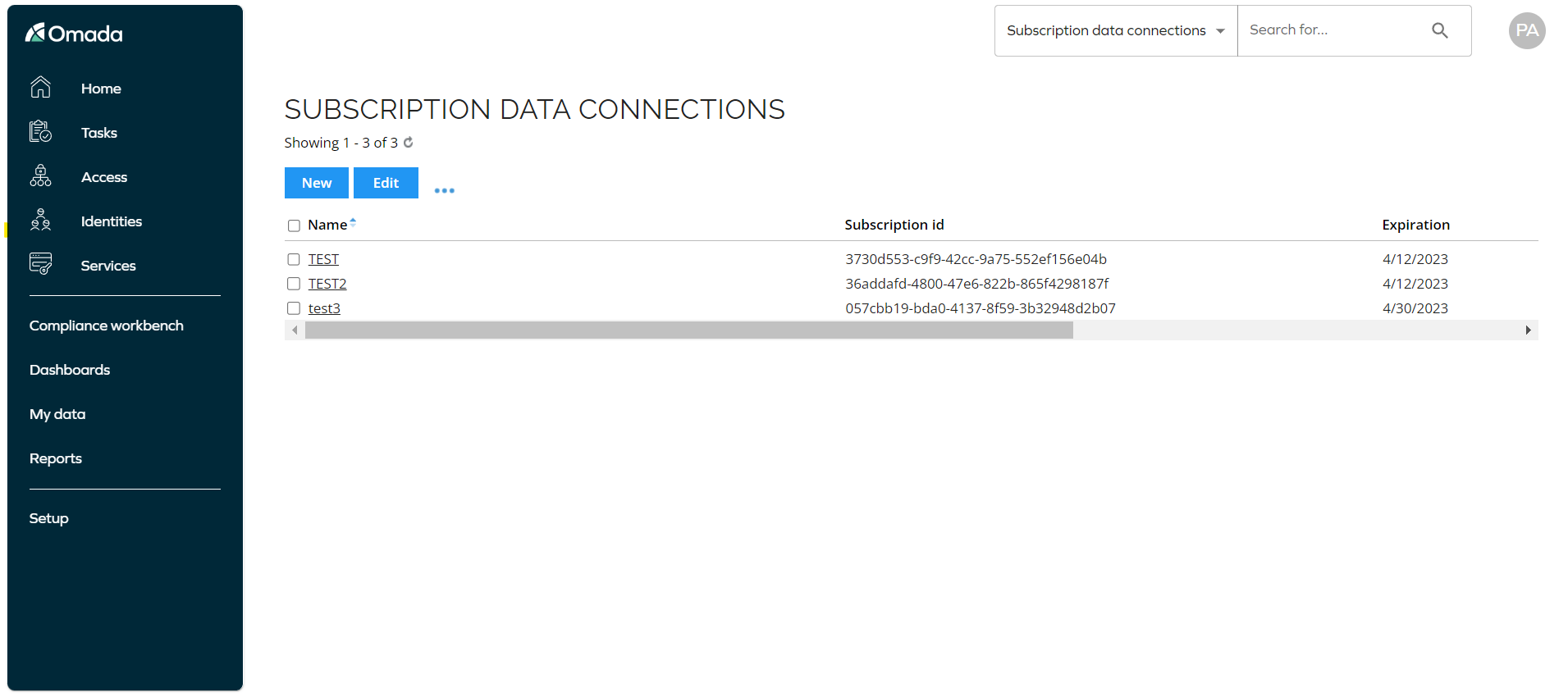Open the Tasks clipboard icon

coord(40,131)
